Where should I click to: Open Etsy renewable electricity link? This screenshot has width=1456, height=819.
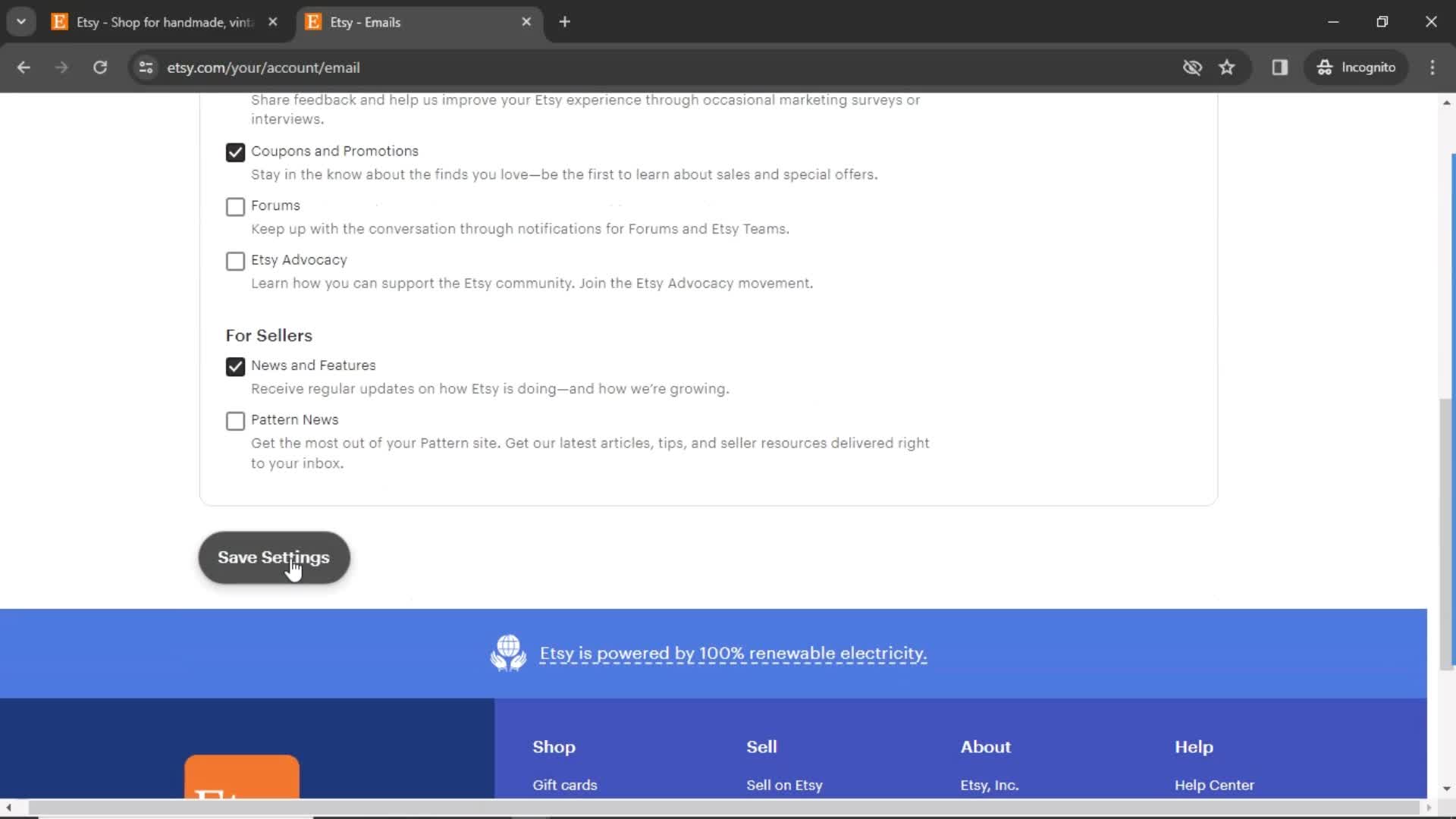(733, 653)
